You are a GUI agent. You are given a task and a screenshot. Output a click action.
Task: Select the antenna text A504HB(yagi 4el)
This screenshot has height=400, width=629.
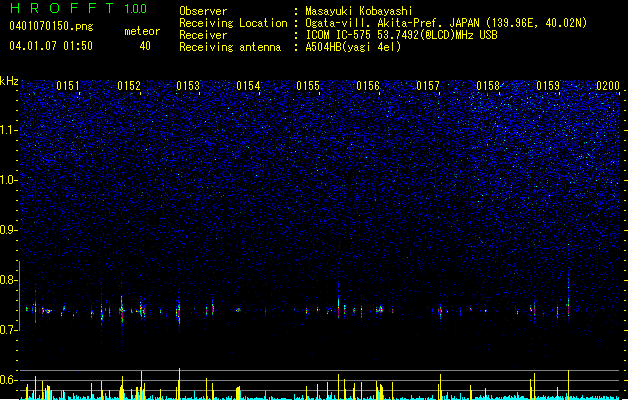click(x=353, y=47)
